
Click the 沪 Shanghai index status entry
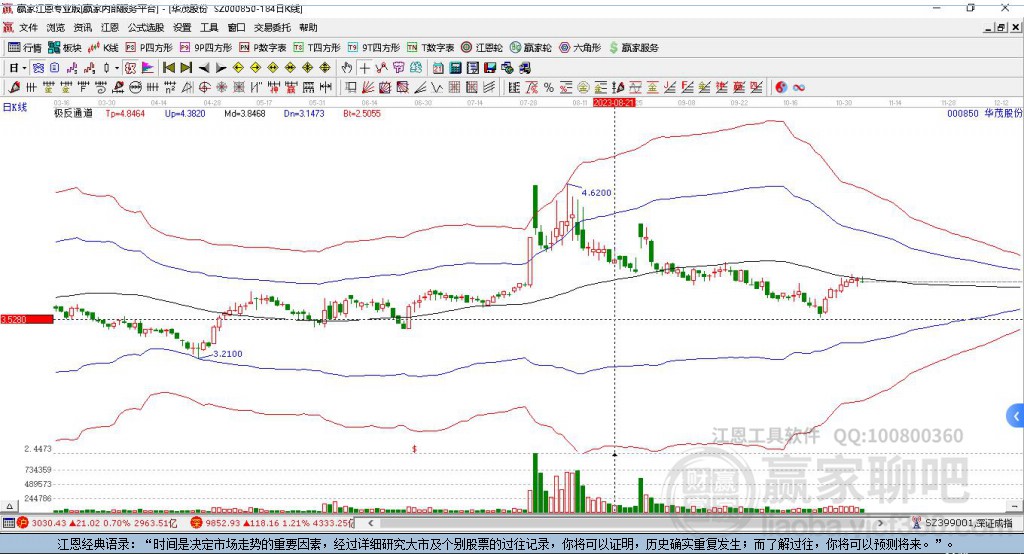point(97,523)
